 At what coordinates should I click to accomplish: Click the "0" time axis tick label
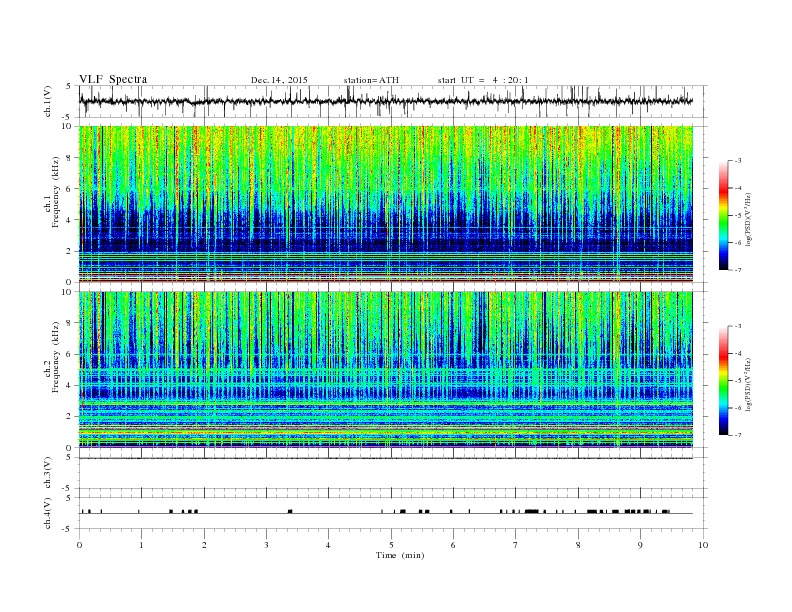tap(79, 545)
